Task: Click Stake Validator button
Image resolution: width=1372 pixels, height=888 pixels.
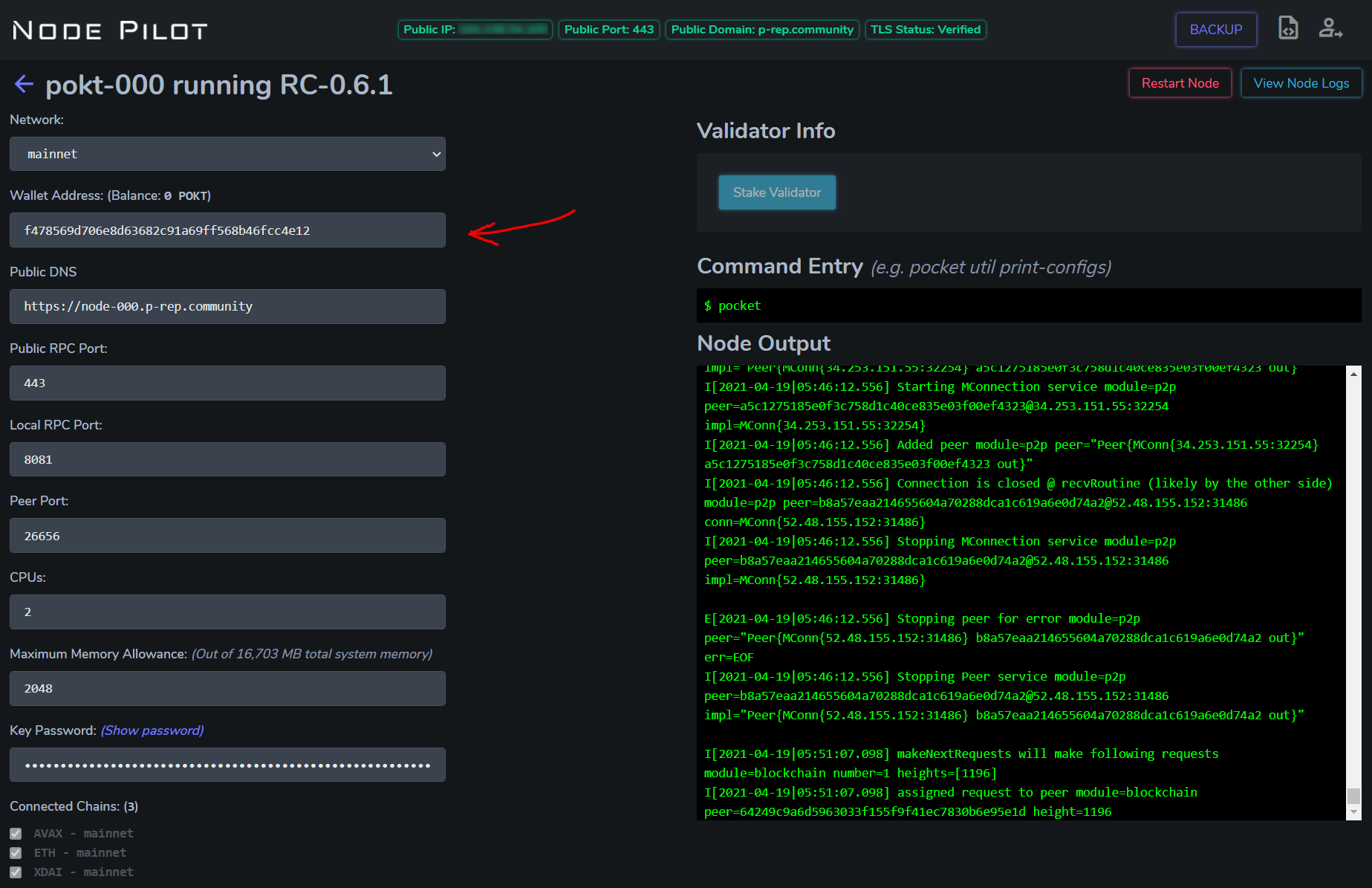Action: pyautogui.click(x=777, y=192)
